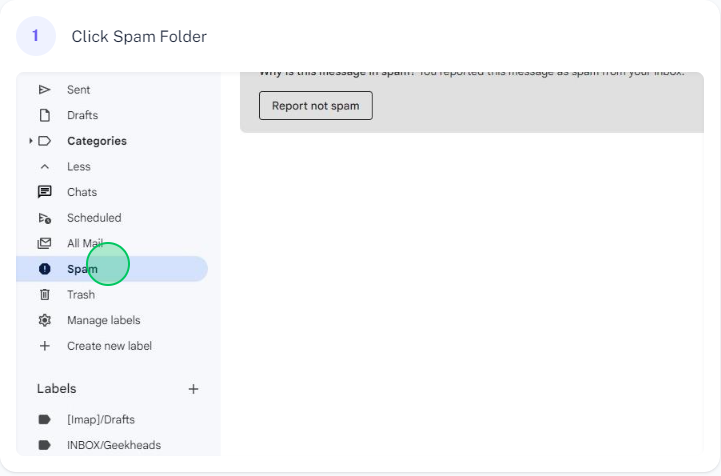Open the Categories label item
This screenshot has height=476, width=721.
pos(97,141)
